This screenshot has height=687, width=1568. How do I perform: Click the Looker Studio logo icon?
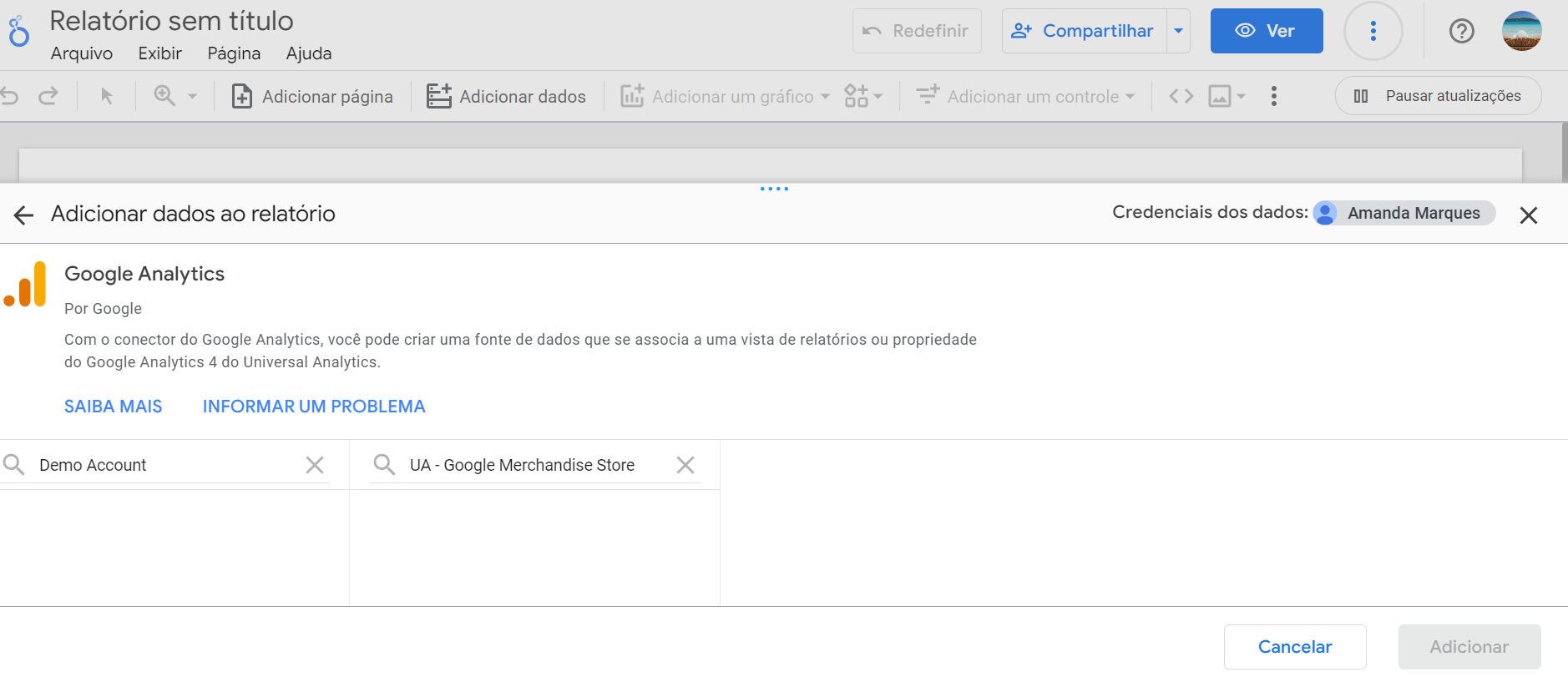click(18, 32)
